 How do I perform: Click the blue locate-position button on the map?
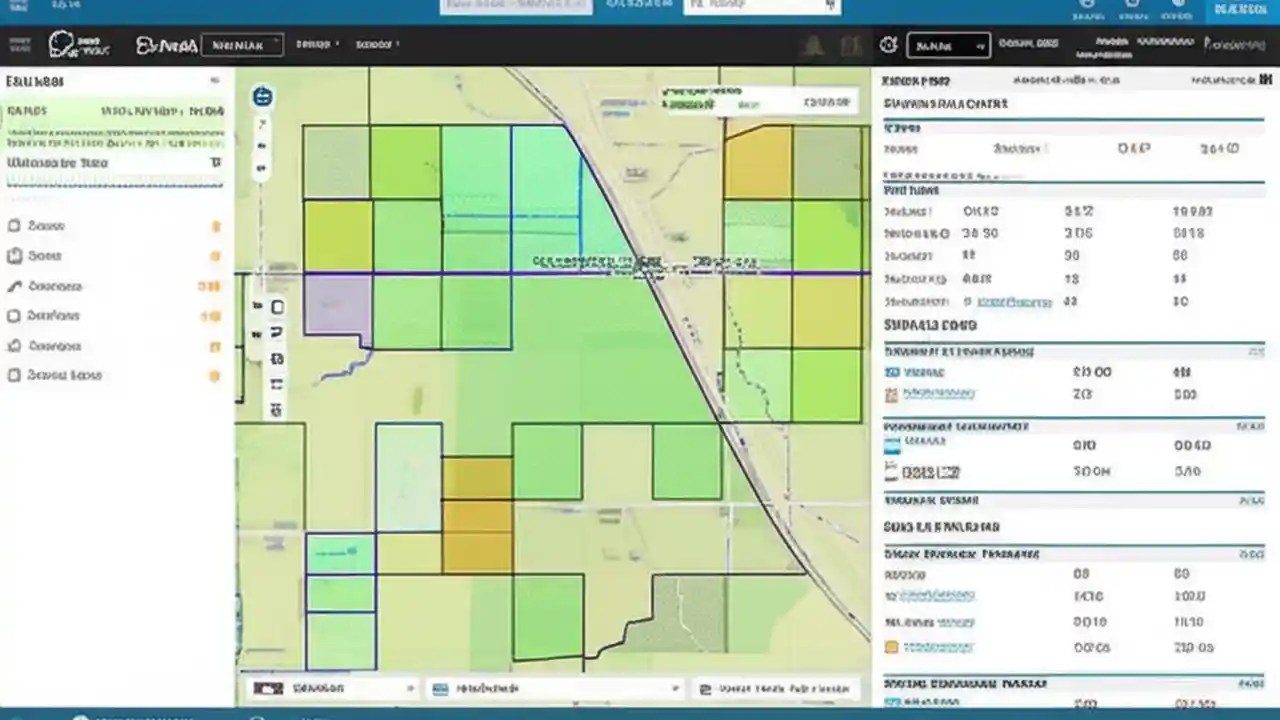pyautogui.click(x=262, y=96)
